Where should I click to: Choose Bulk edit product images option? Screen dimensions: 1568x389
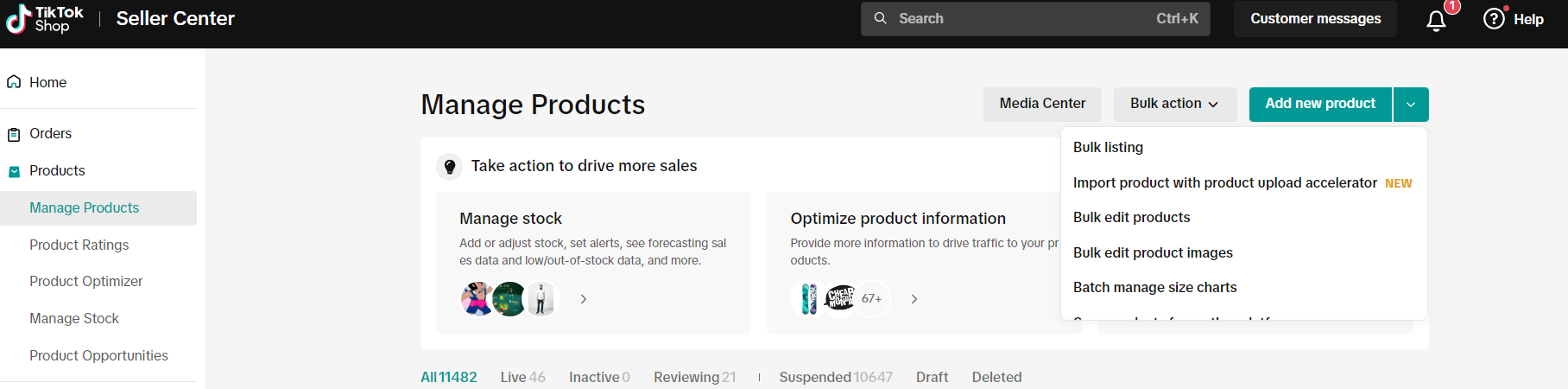click(x=1153, y=252)
